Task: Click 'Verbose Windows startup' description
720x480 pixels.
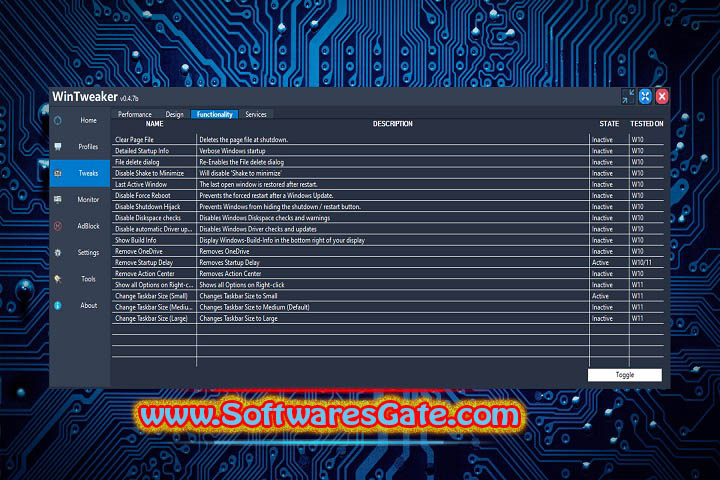Action: [x=232, y=151]
